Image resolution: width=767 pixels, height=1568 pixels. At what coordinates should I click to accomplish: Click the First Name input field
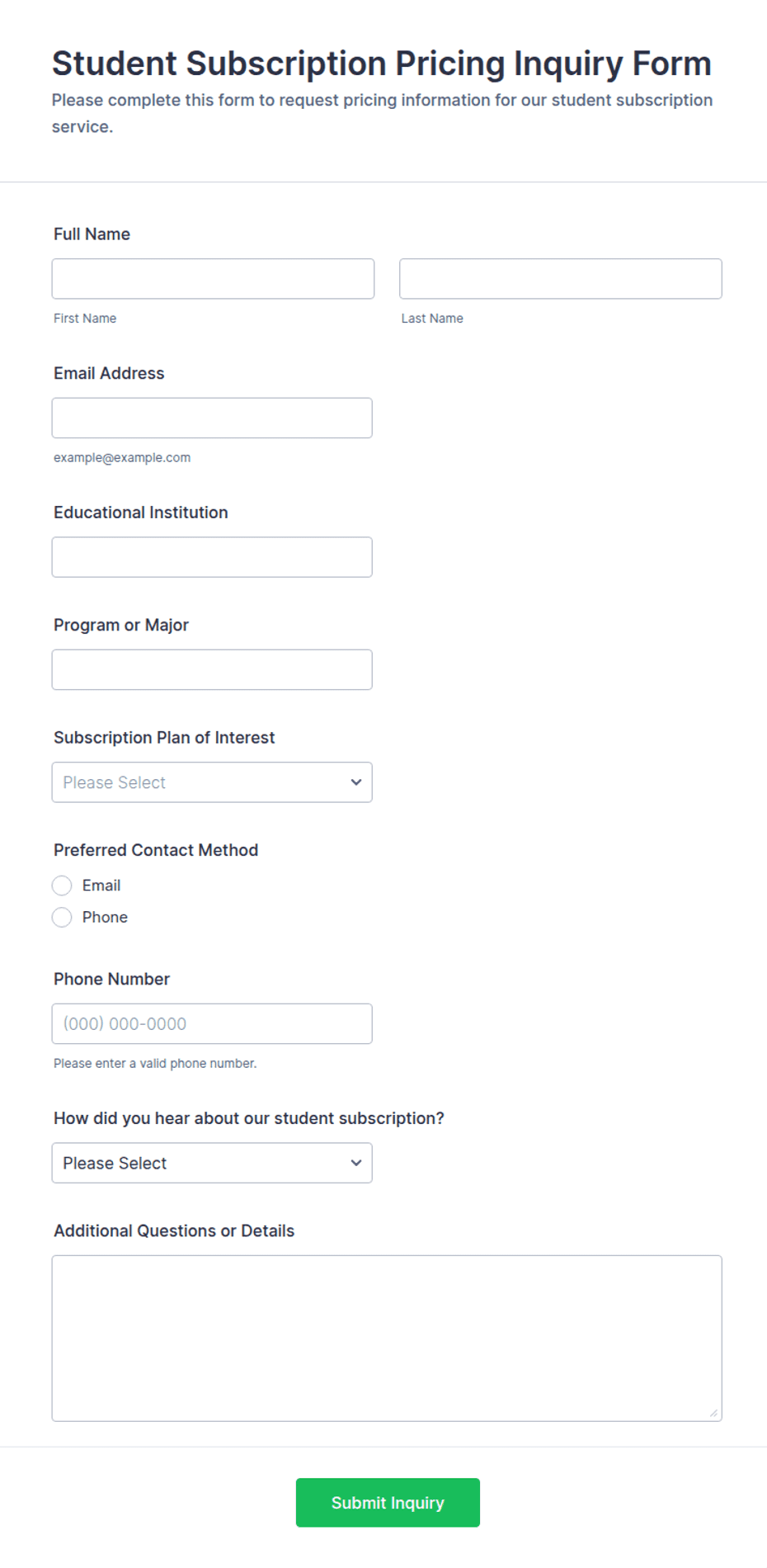pyautogui.click(x=213, y=279)
